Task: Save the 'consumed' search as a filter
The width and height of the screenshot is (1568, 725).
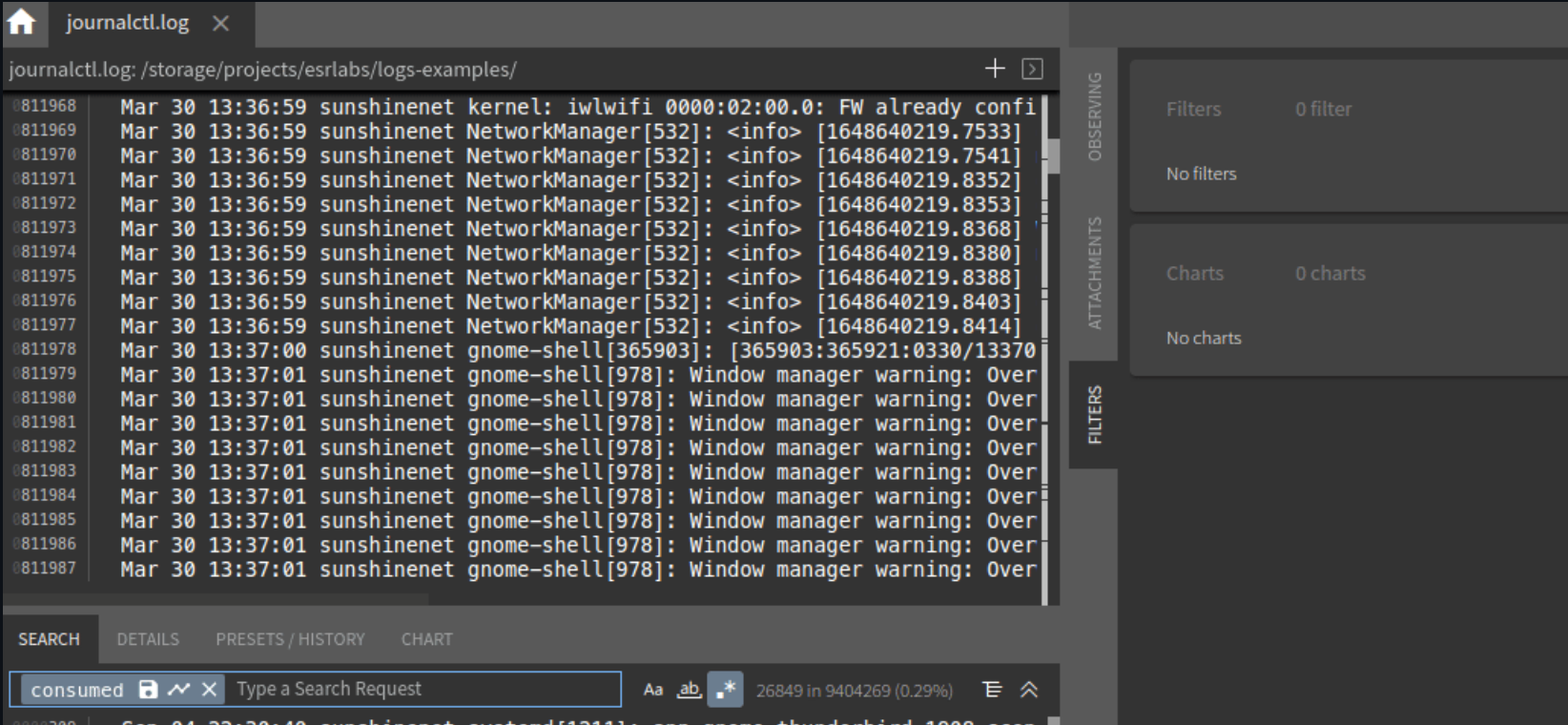Action: (148, 689)
